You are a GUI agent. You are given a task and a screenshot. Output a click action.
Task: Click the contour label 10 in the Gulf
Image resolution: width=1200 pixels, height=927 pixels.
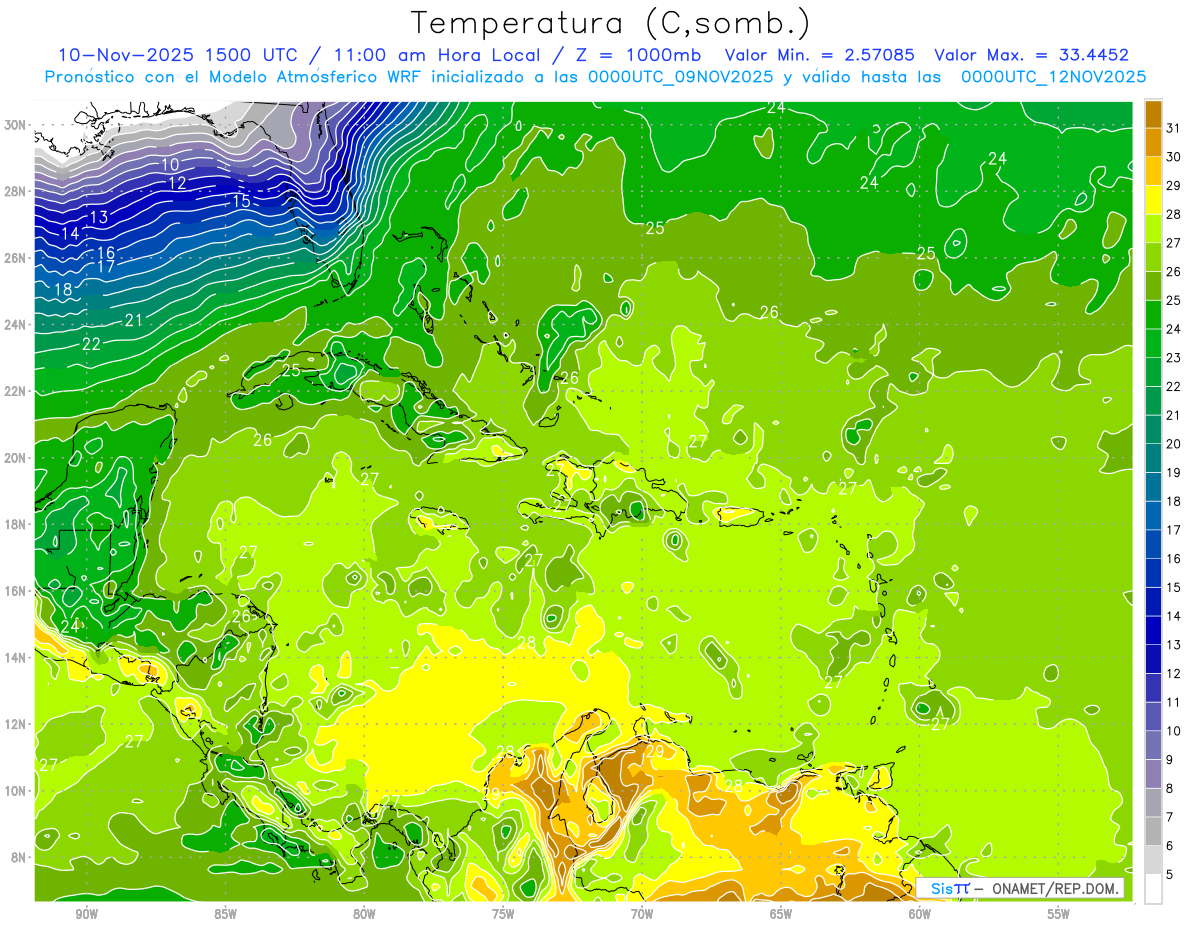pyautogui.click(x=170, y=164)
